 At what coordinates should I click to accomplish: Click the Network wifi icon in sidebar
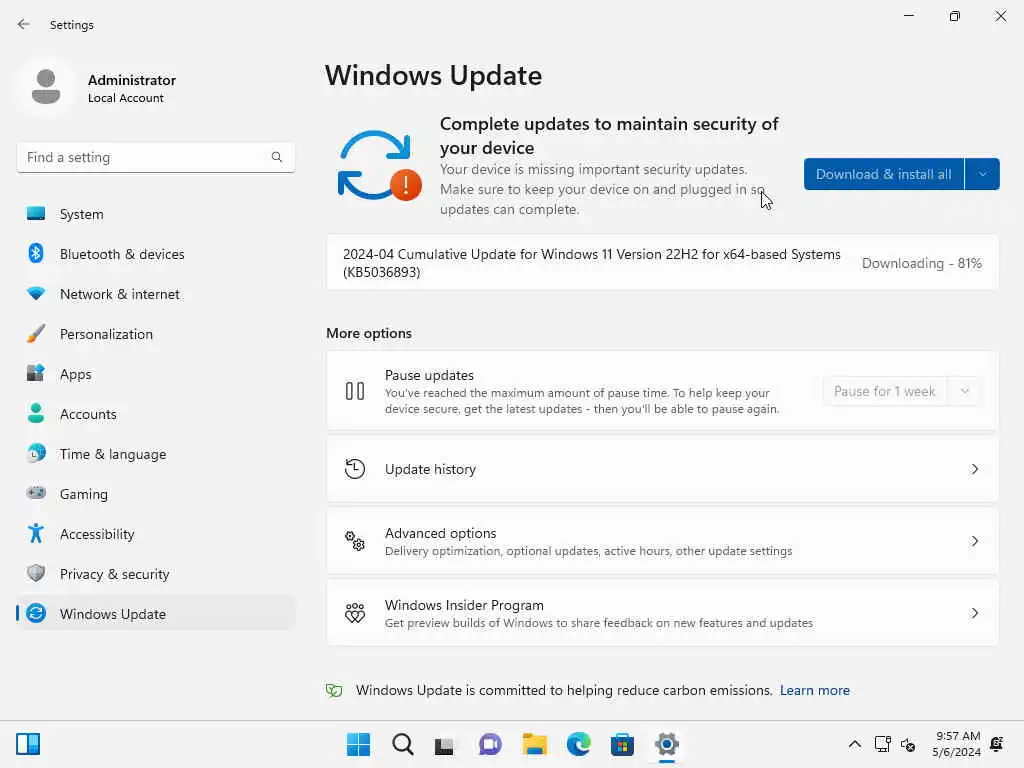36,294
